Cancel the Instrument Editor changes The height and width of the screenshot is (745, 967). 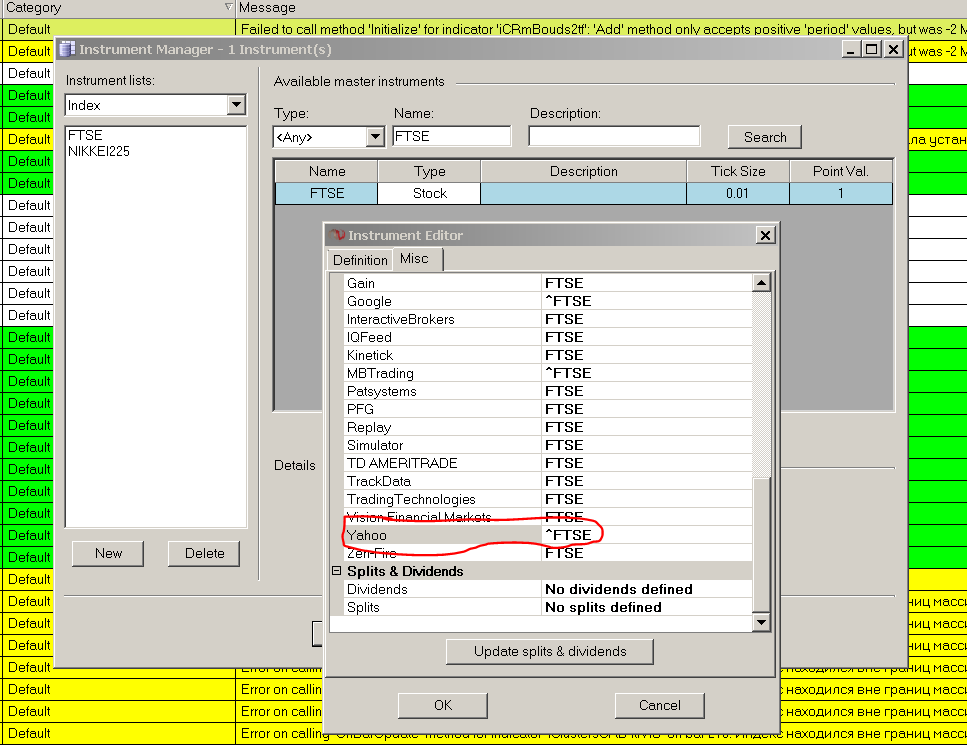coord(659,705)
